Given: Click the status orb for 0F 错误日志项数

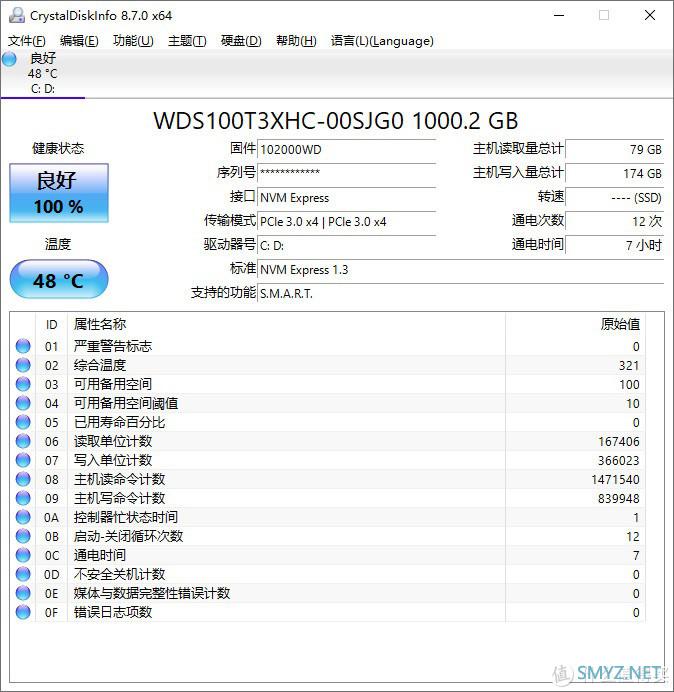Looking at the screenshot, I should coord(23,612).
